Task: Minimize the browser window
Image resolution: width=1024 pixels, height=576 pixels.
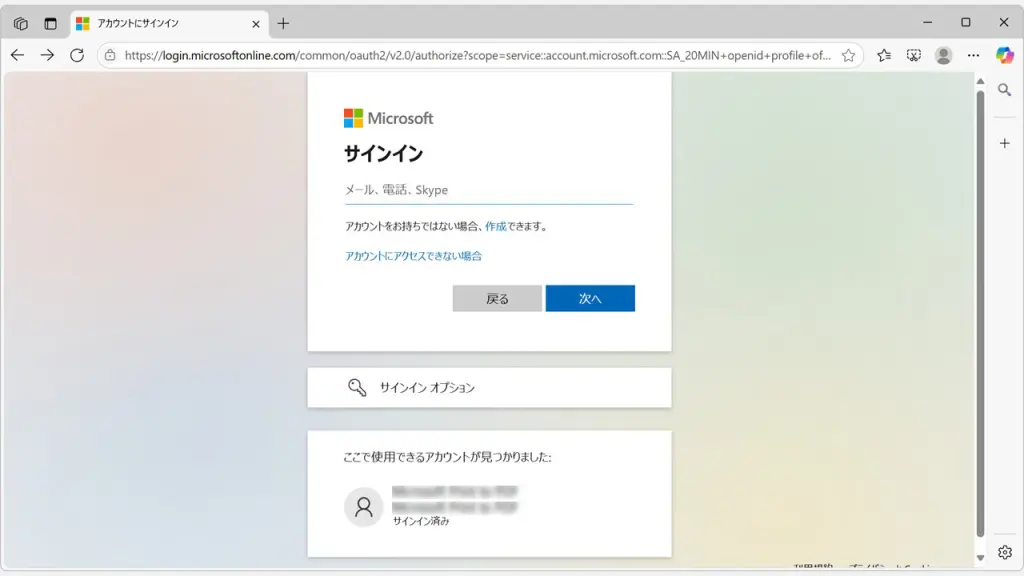Action: tap(927, 23)
